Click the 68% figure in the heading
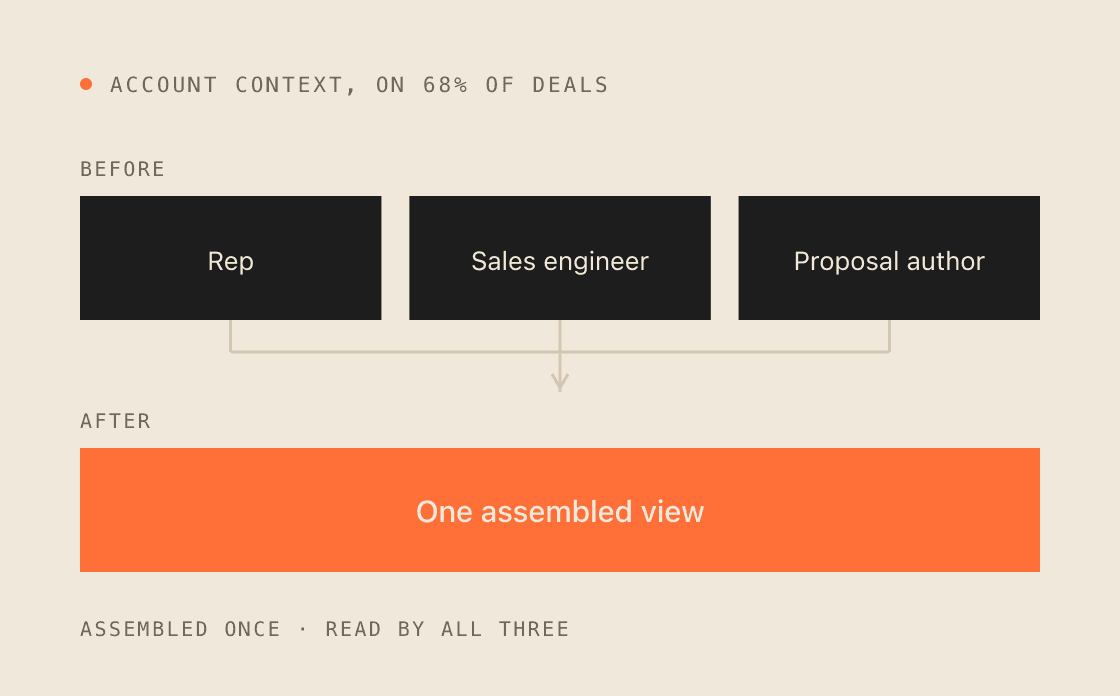 445,85
